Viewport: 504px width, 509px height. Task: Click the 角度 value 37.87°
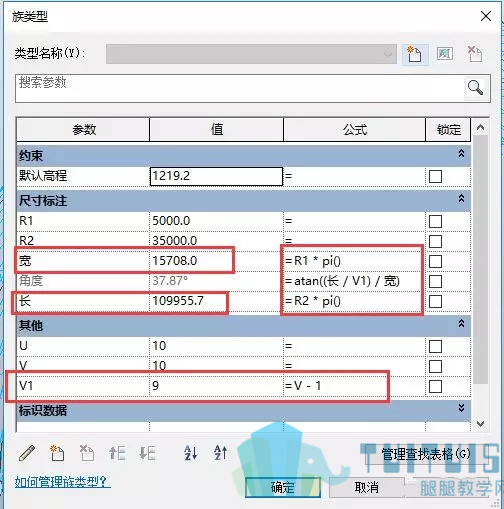[216, 281]
